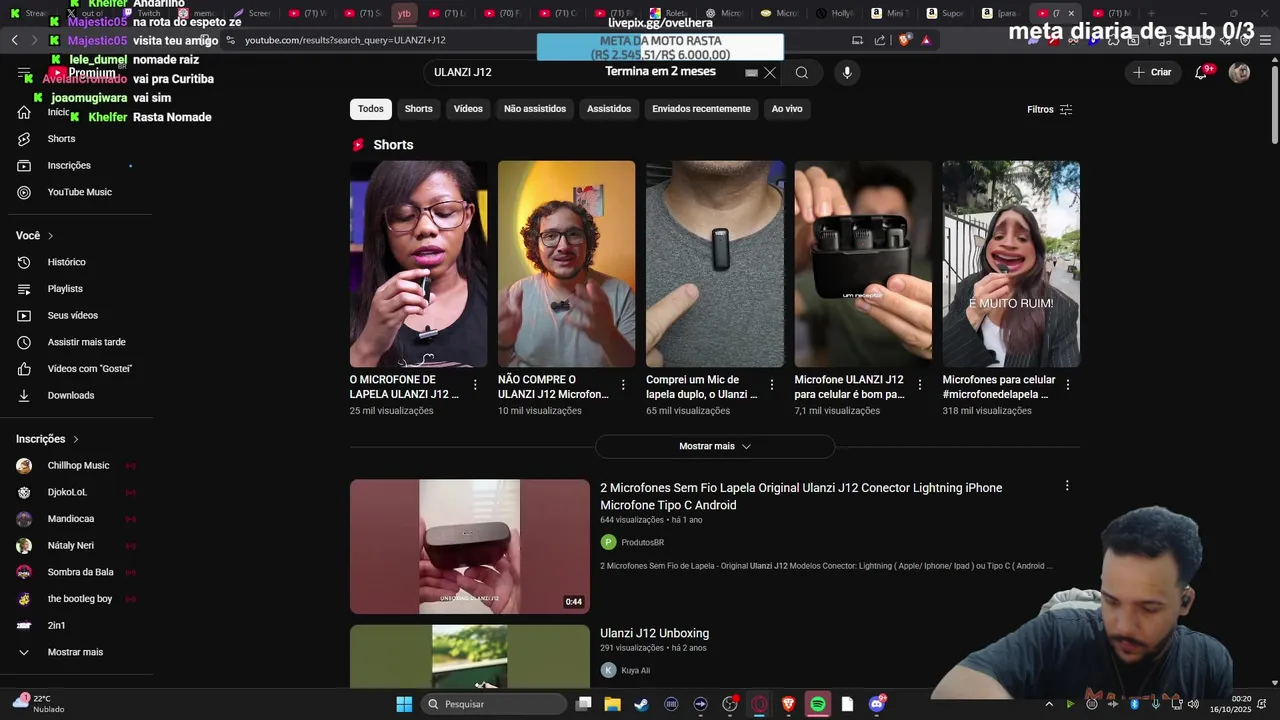Open Spotify from the taskbar
Image resolution: width=1280 pixels, height=720 pixels.
tap(818, 704)
